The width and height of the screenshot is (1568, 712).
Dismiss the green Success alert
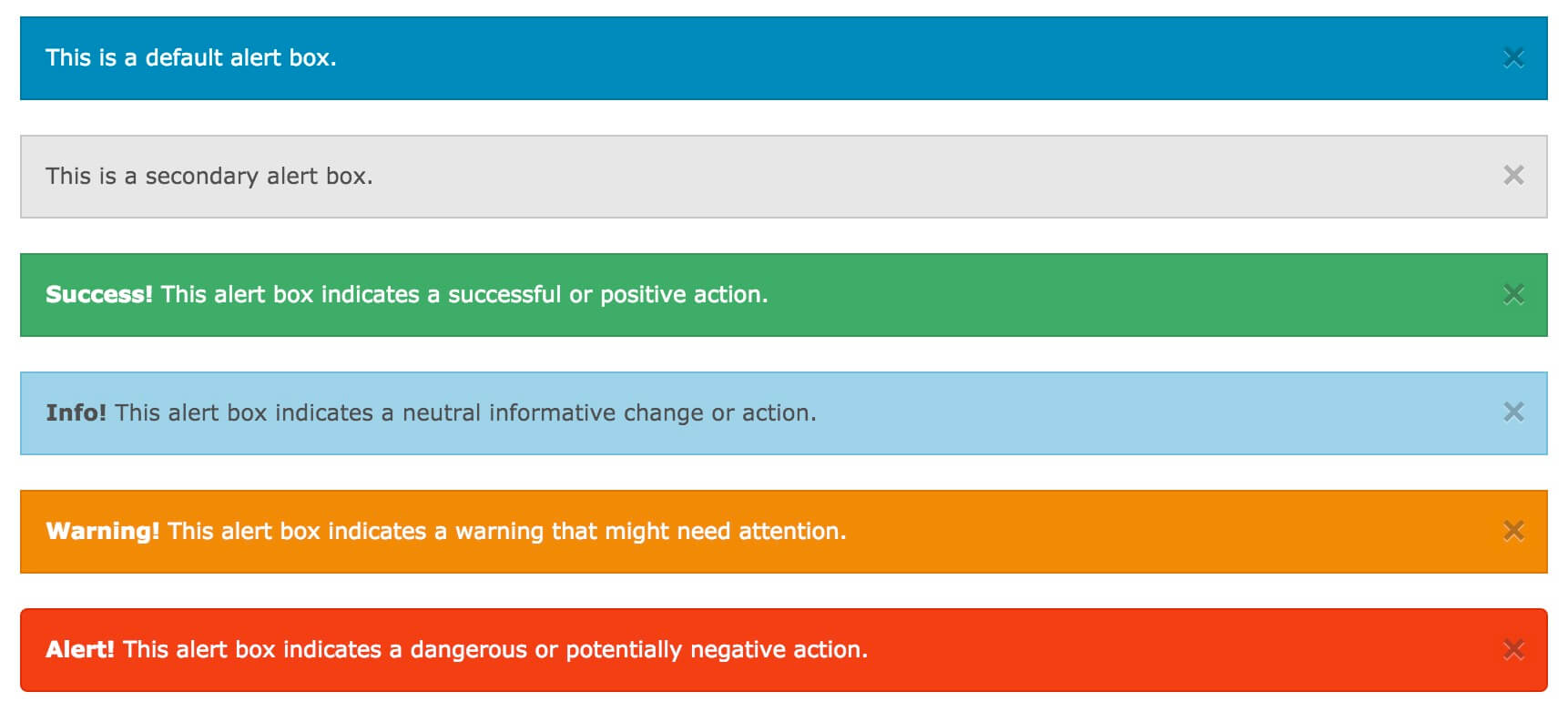[x=1513, y=294]
